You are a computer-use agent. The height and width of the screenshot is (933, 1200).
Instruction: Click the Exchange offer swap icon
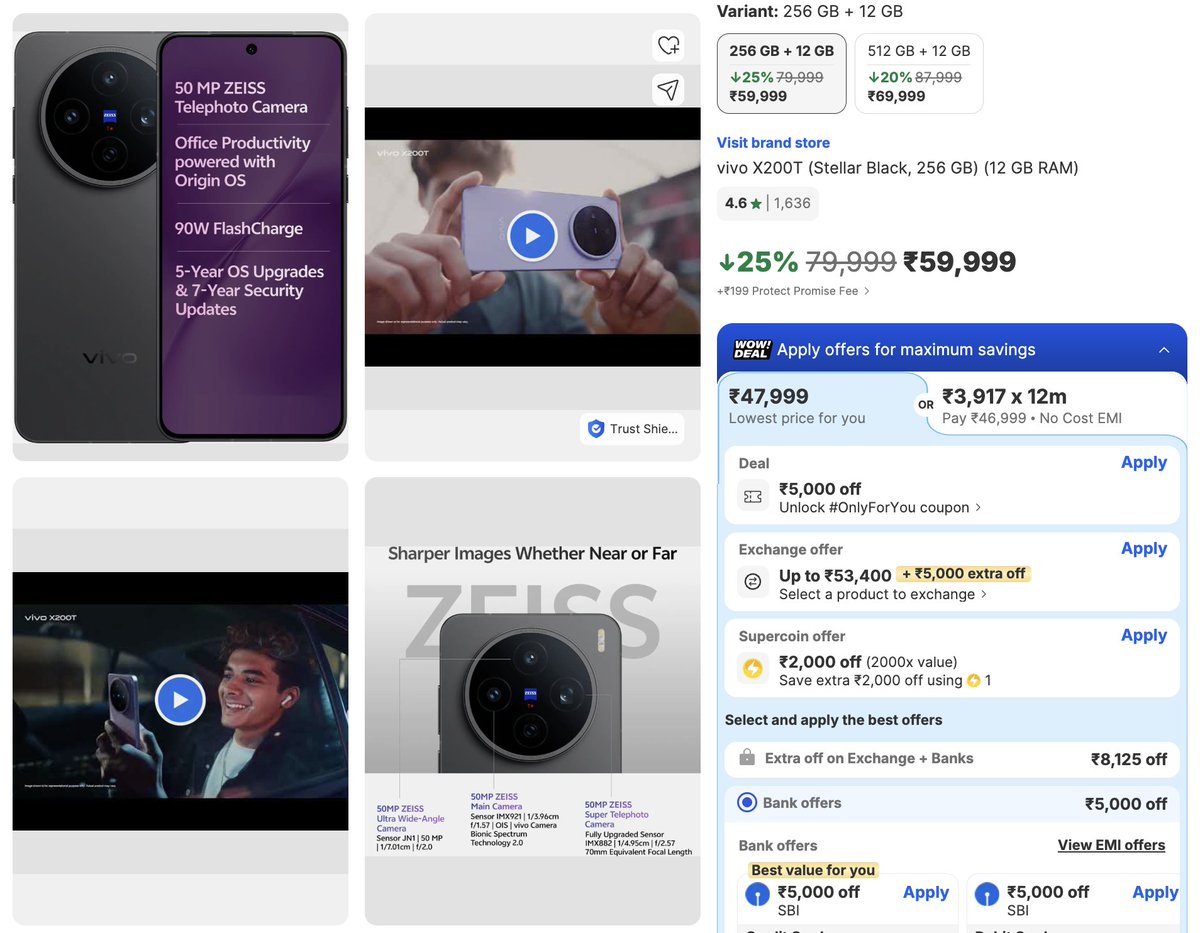pyautogui.click(x=753, y=582)
